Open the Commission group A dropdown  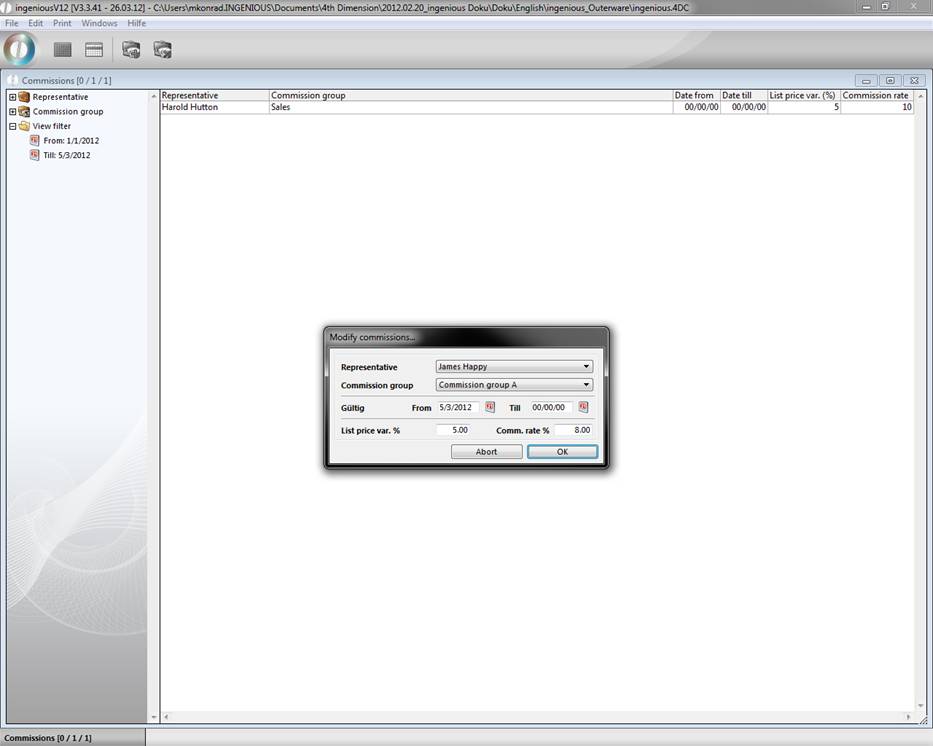[x=514, y=385]
